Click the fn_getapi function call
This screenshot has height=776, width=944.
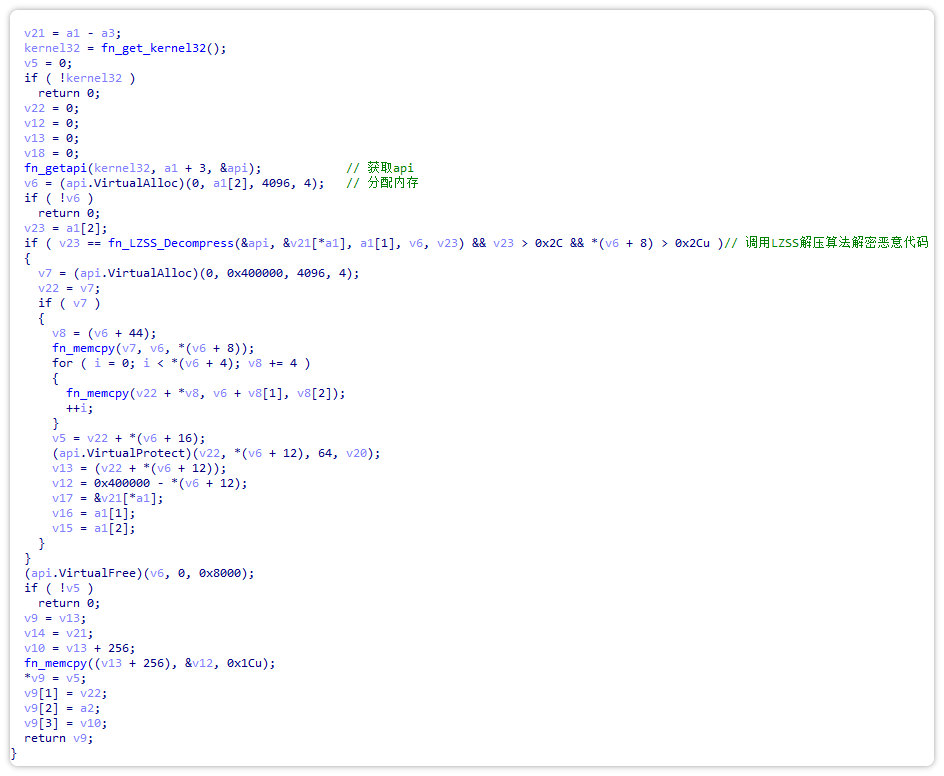[55, 167]
